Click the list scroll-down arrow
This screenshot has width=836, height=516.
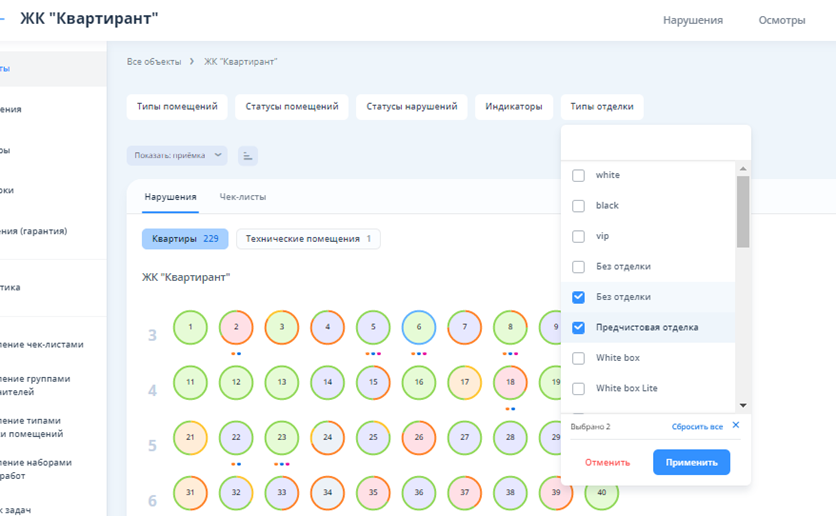(x=742, y=405)
